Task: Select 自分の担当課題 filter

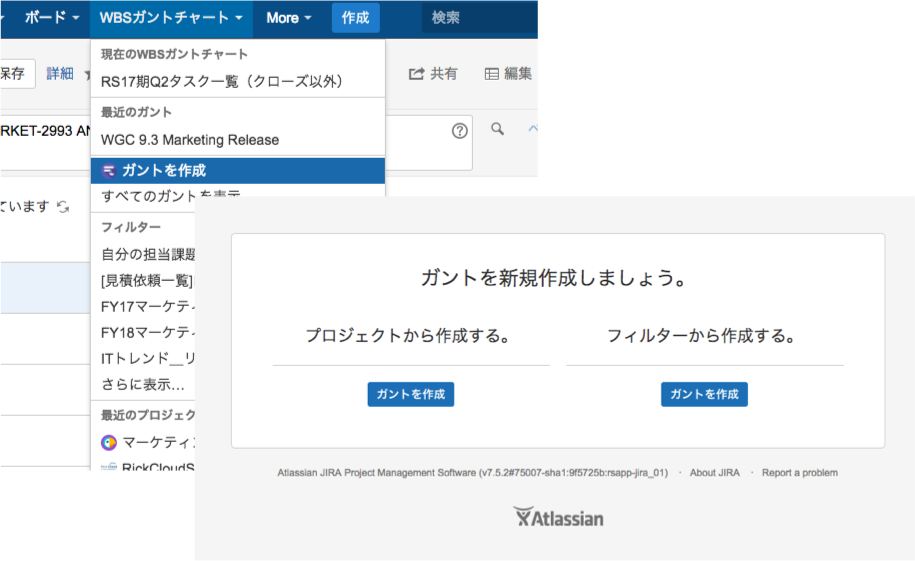Action: [x=148, y=255]
